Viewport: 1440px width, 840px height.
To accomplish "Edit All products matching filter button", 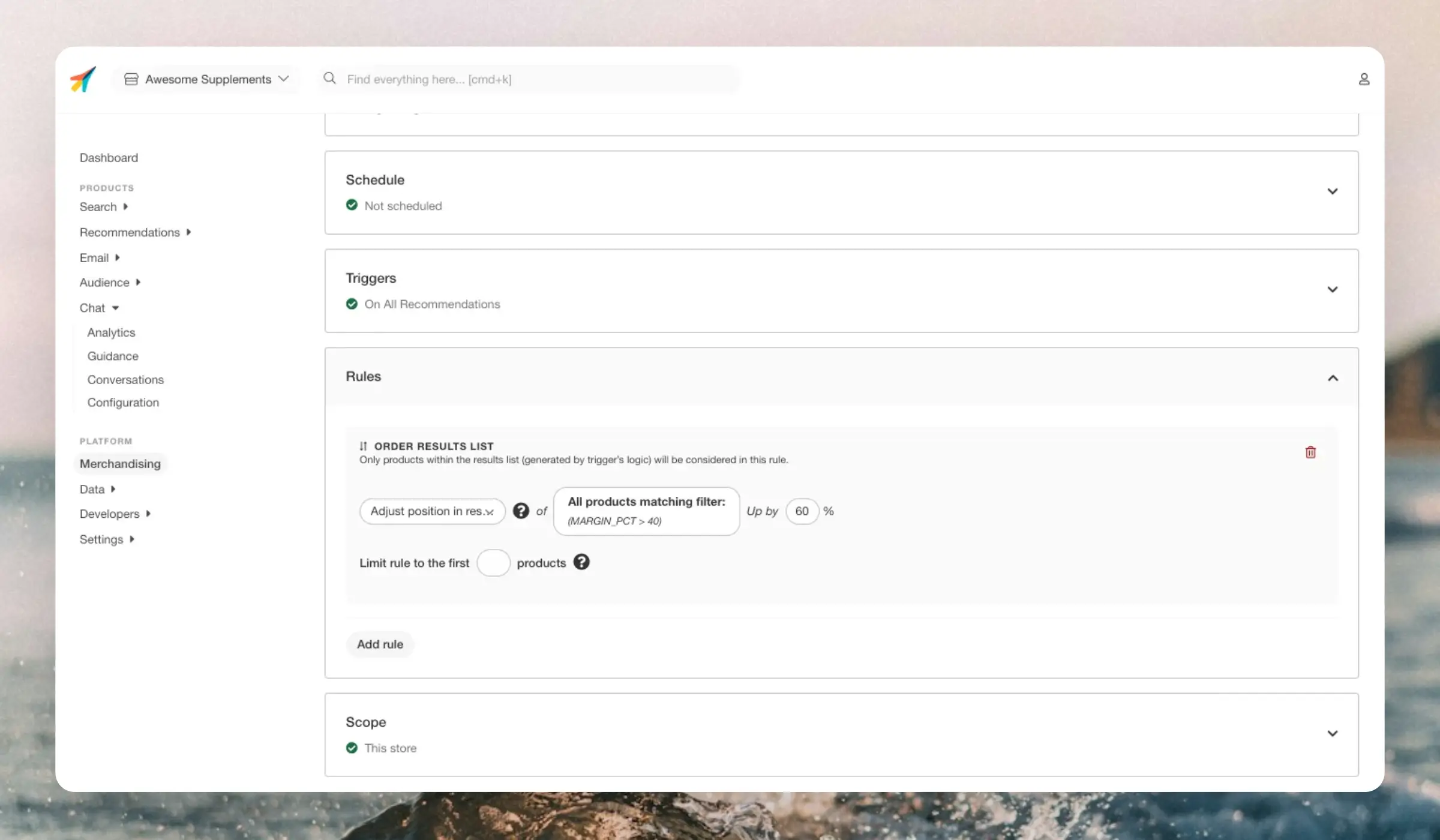I will click(x=646, y=511).
